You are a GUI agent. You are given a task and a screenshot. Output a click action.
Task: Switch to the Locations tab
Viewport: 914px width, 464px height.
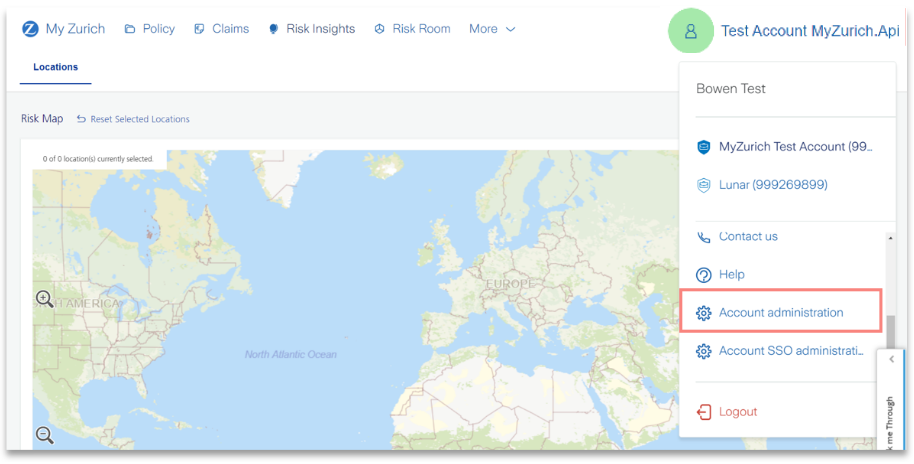point(55,67)
